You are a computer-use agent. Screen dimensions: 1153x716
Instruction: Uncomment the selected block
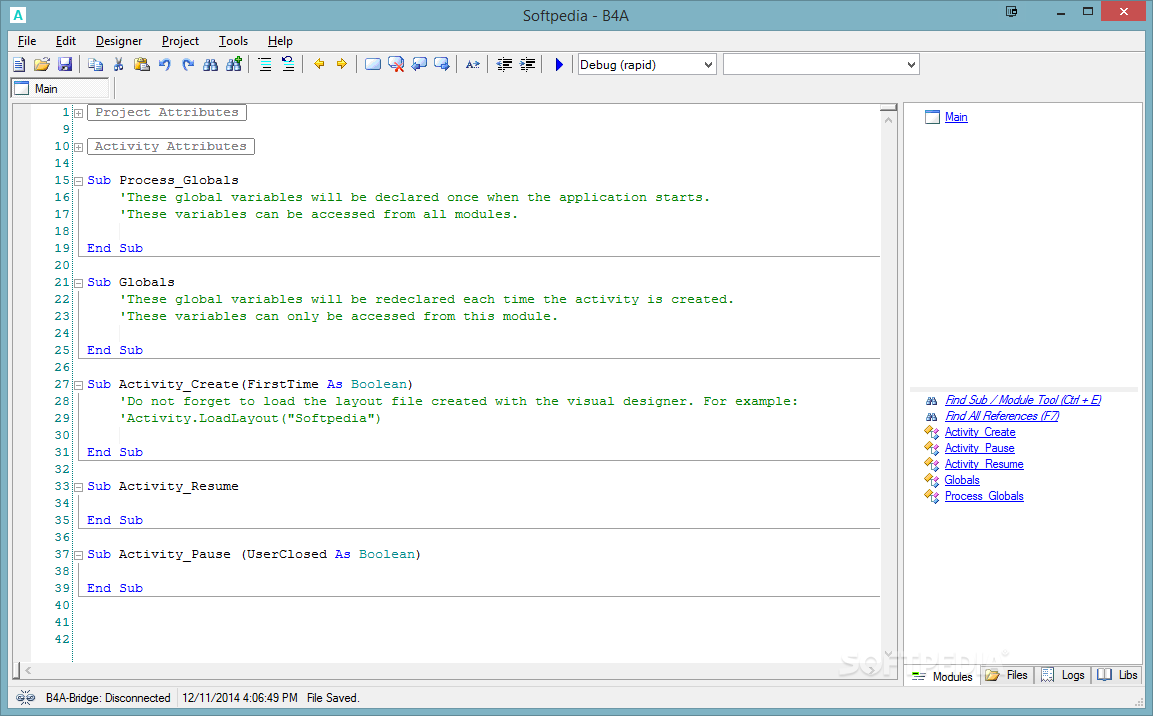coord(288,65)
